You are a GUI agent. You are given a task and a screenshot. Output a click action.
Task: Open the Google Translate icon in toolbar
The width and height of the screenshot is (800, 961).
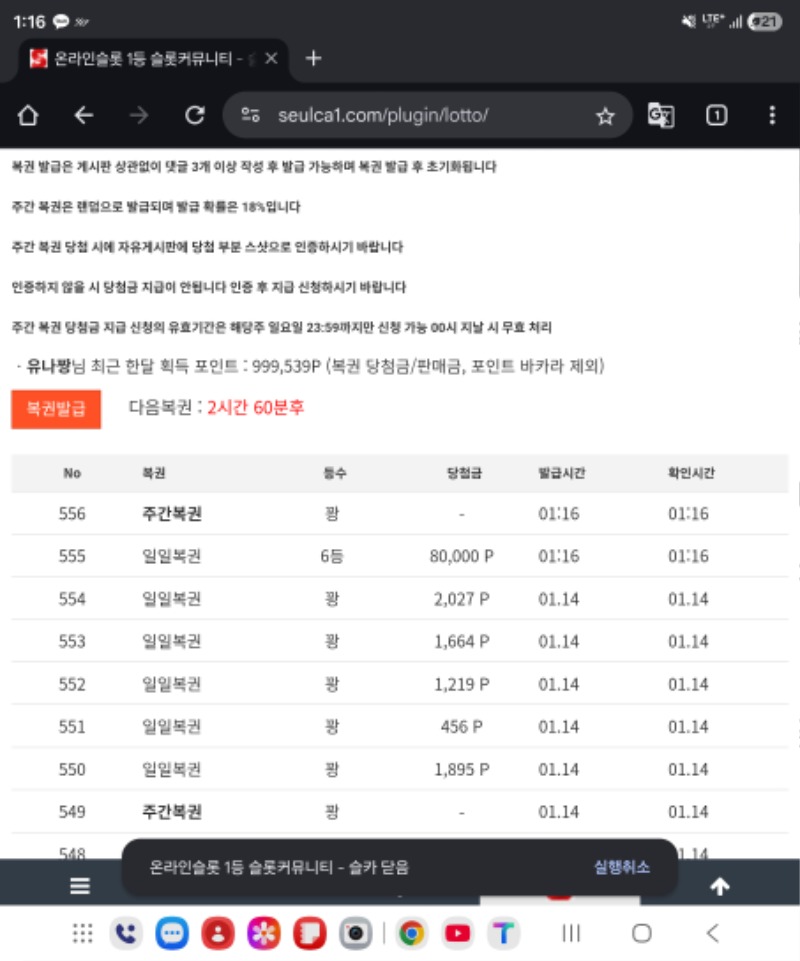(661, 116)
